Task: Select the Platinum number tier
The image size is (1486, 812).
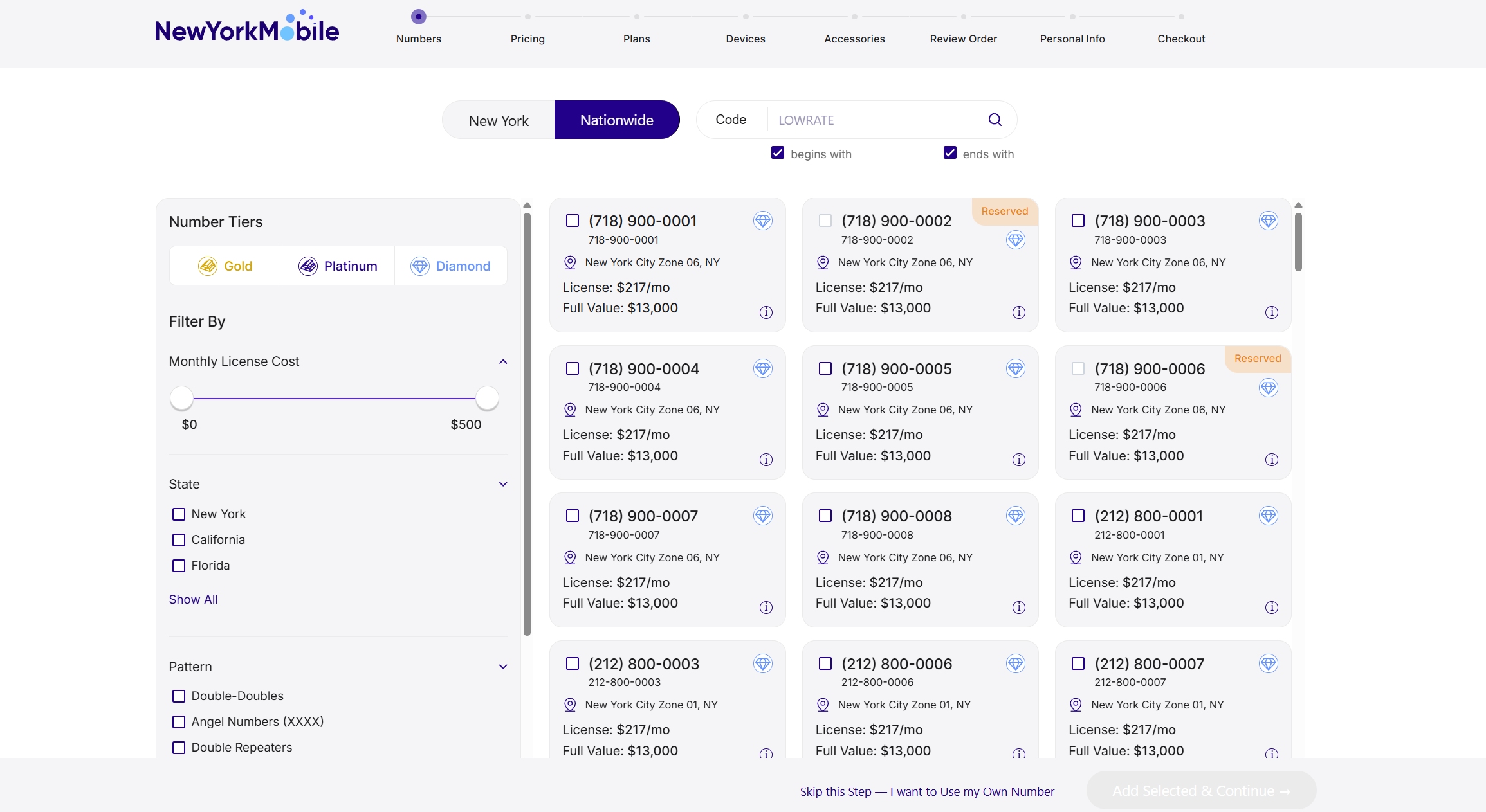Action: tap(338, 266)
